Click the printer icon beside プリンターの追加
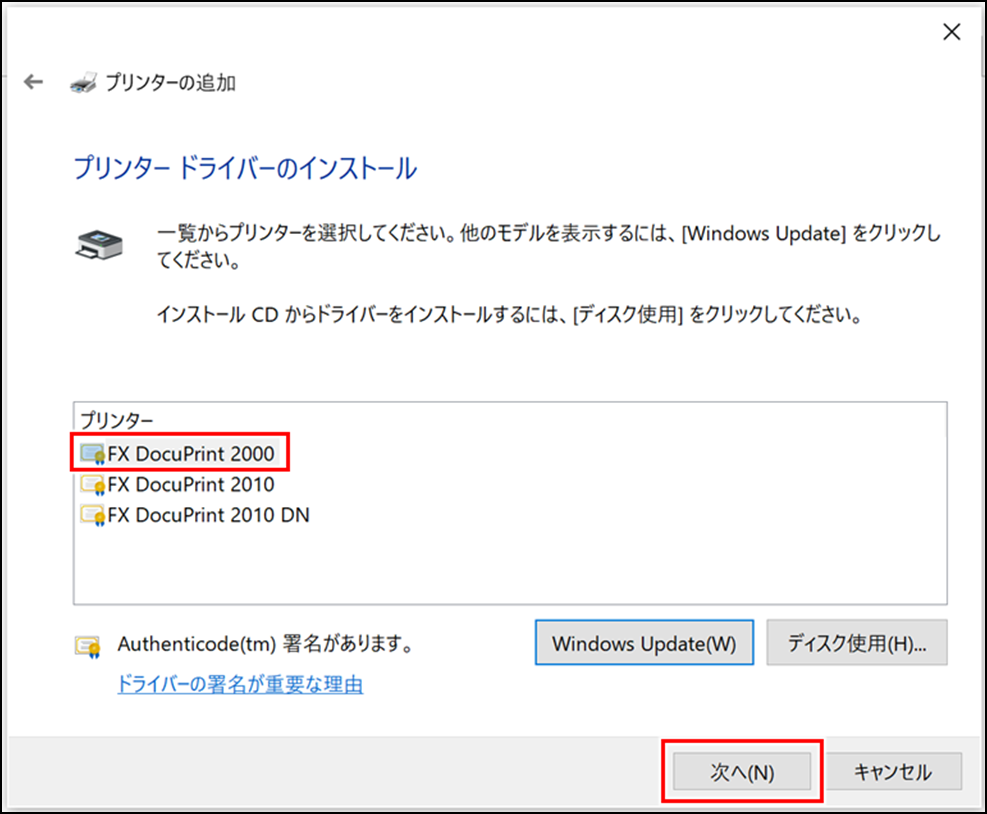The width and height of the screenshot is (987, 814). point(84,82)
